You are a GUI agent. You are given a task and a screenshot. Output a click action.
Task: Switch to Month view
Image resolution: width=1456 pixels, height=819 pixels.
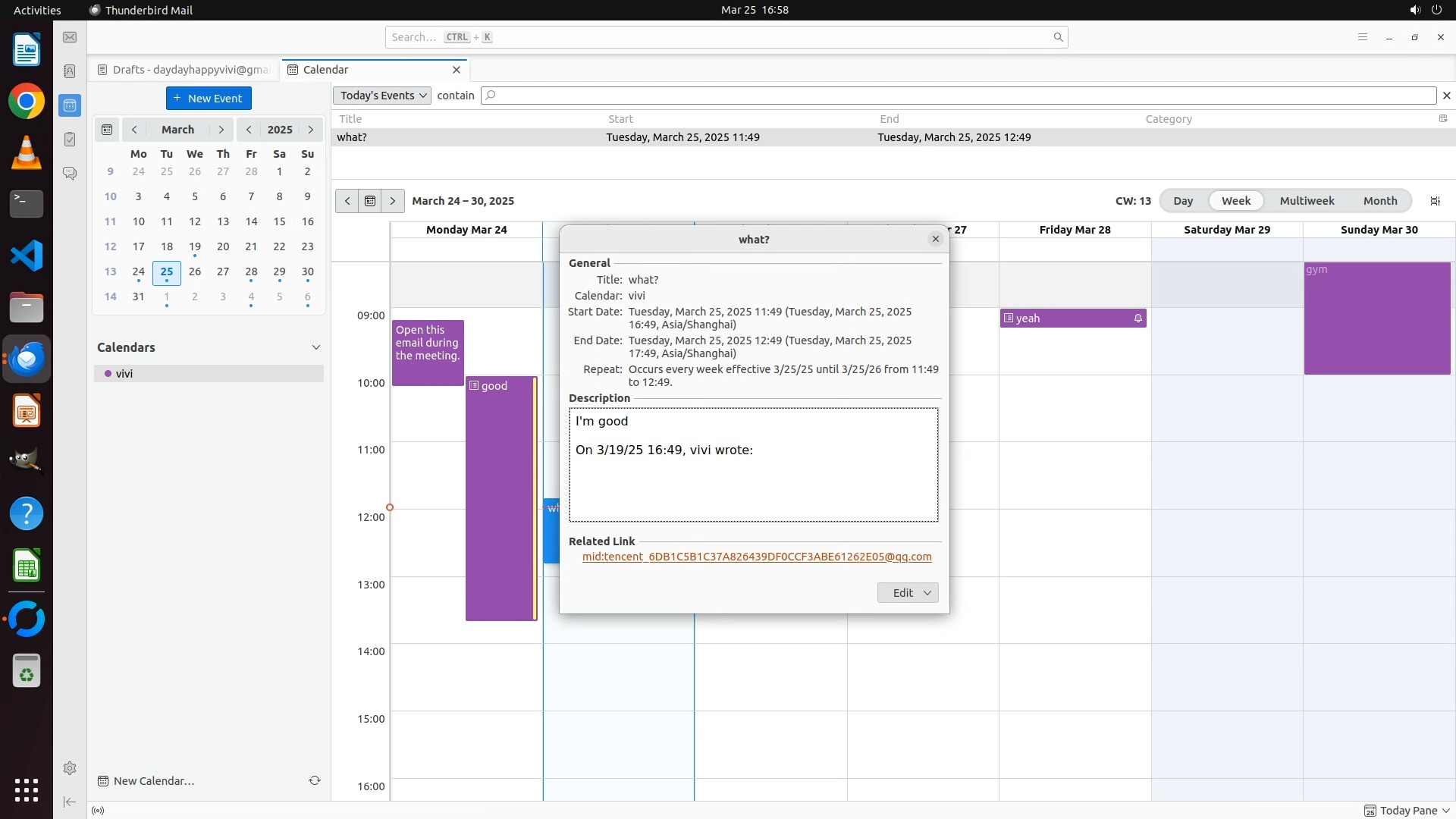(1379, 201)
